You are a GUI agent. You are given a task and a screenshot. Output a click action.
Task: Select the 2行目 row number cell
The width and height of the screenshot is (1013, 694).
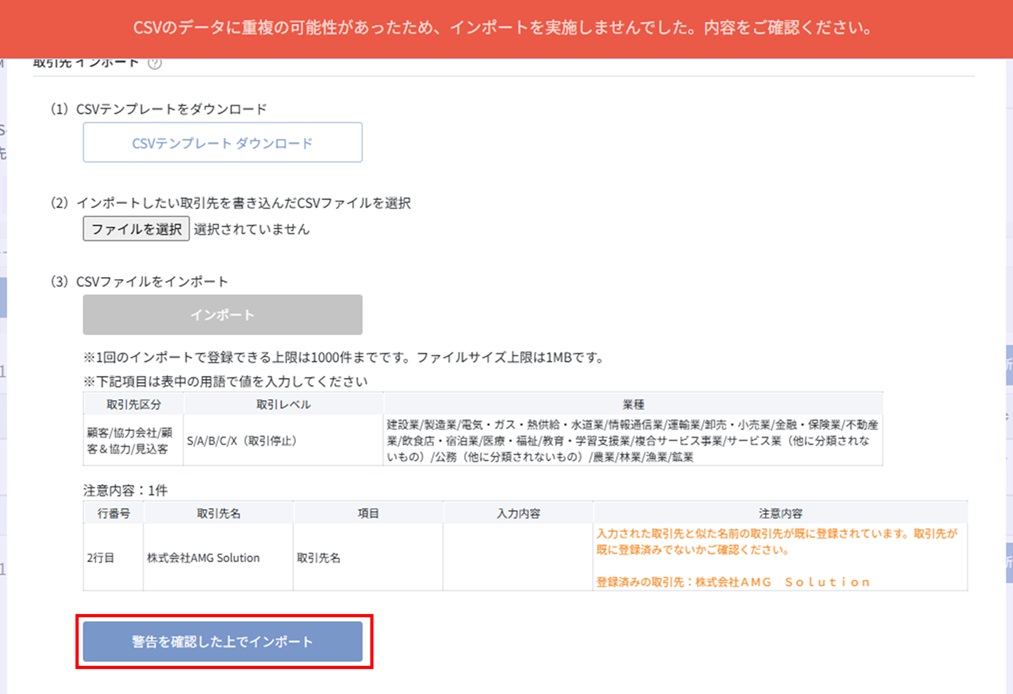tap(113, 557)
